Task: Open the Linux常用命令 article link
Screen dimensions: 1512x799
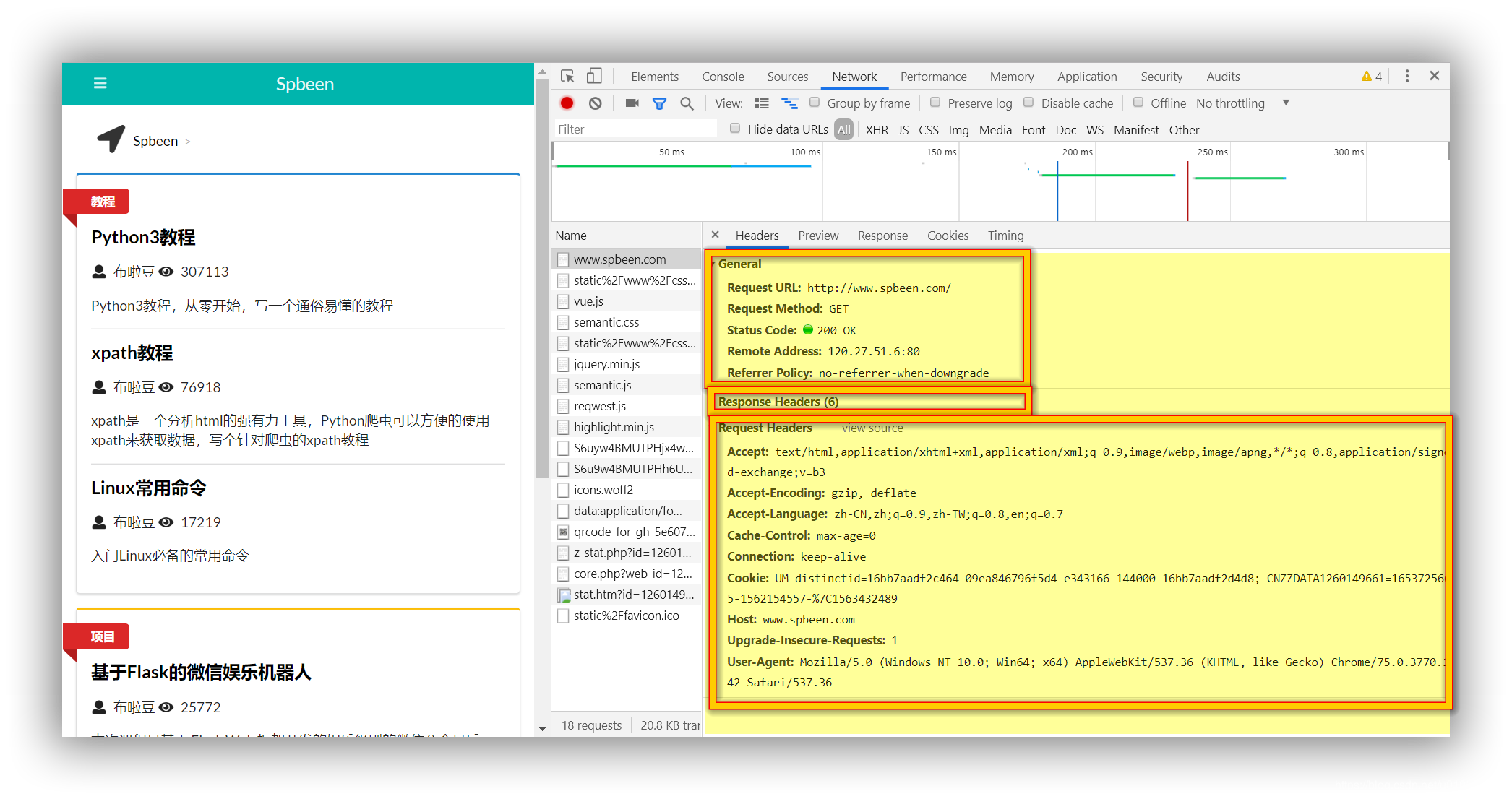Action: click(x=149, y=488)
